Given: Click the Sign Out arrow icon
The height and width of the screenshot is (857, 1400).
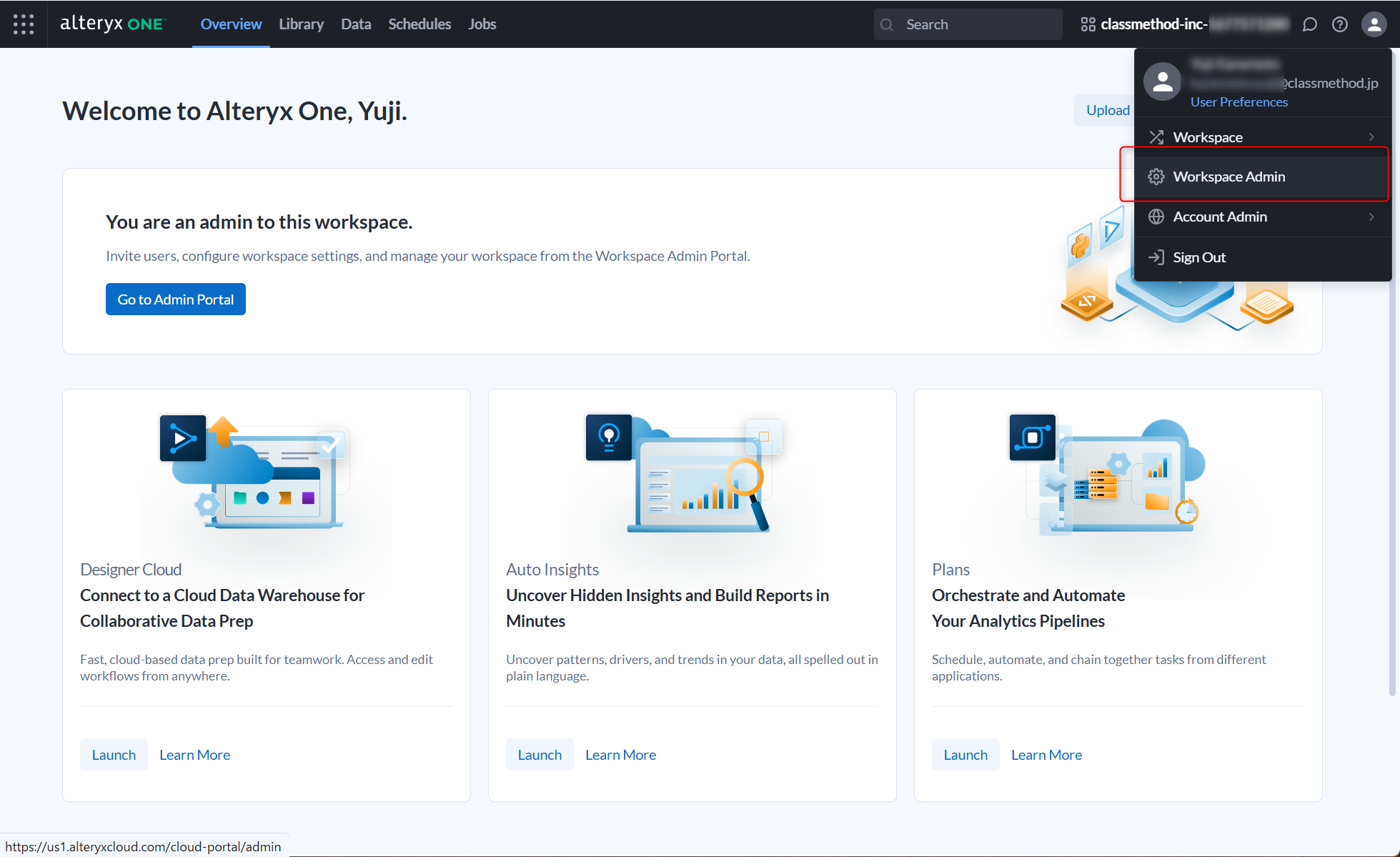Looking at the screenshot, I should tap(1156, 257).
